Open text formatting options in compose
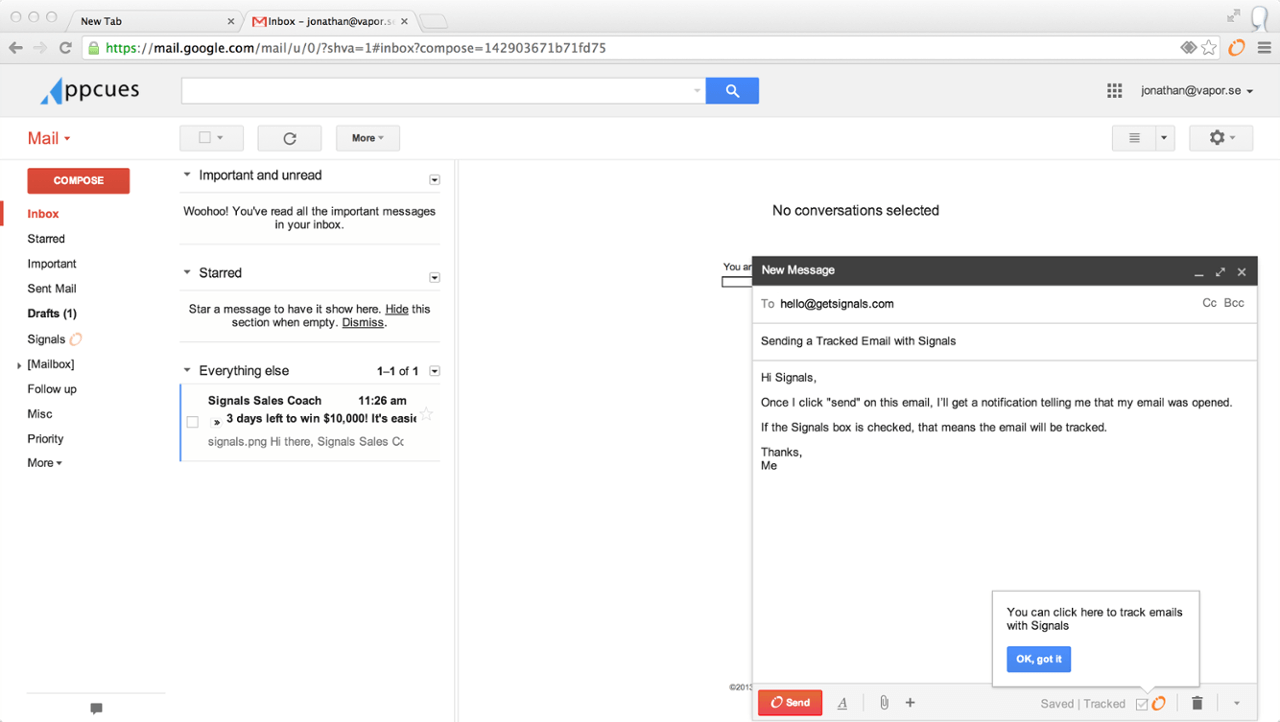Viewport: 1280px width, 722px height. click(x=842, y=703)
